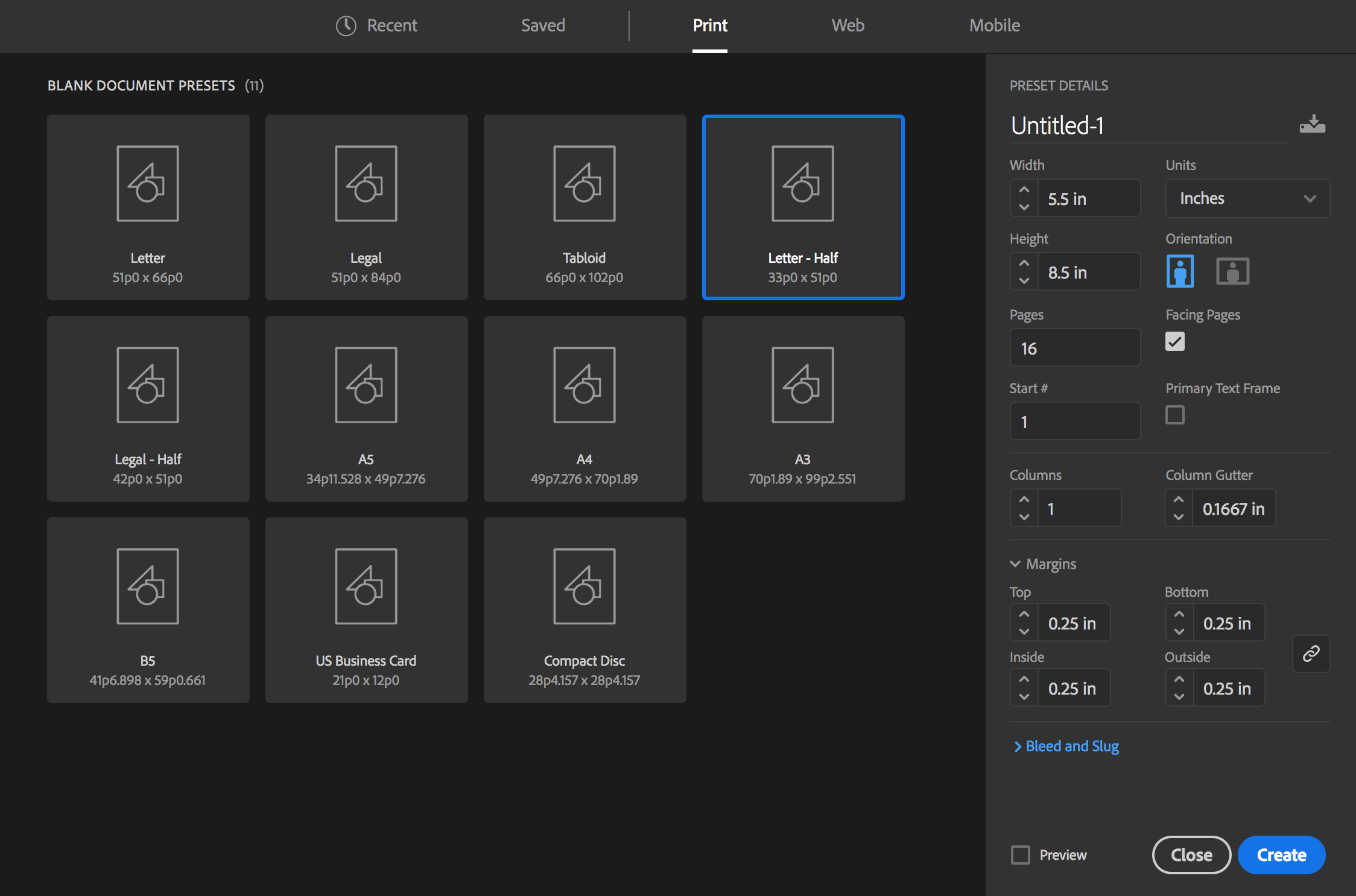Select portrait orientation icon
Image resolution: width=1356 pixels, height=896 pixels.
pyautogui.click(x=1180, y=271)
